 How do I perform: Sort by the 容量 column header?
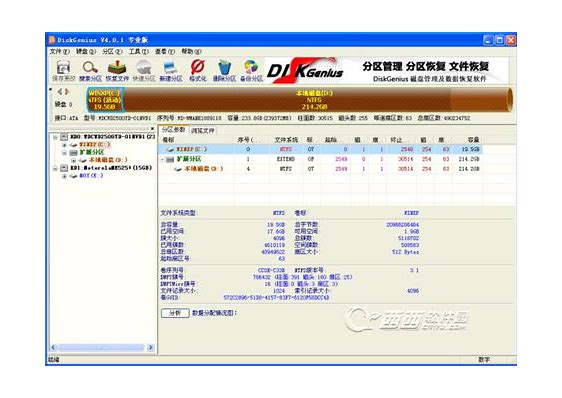(x=468, y=140)
